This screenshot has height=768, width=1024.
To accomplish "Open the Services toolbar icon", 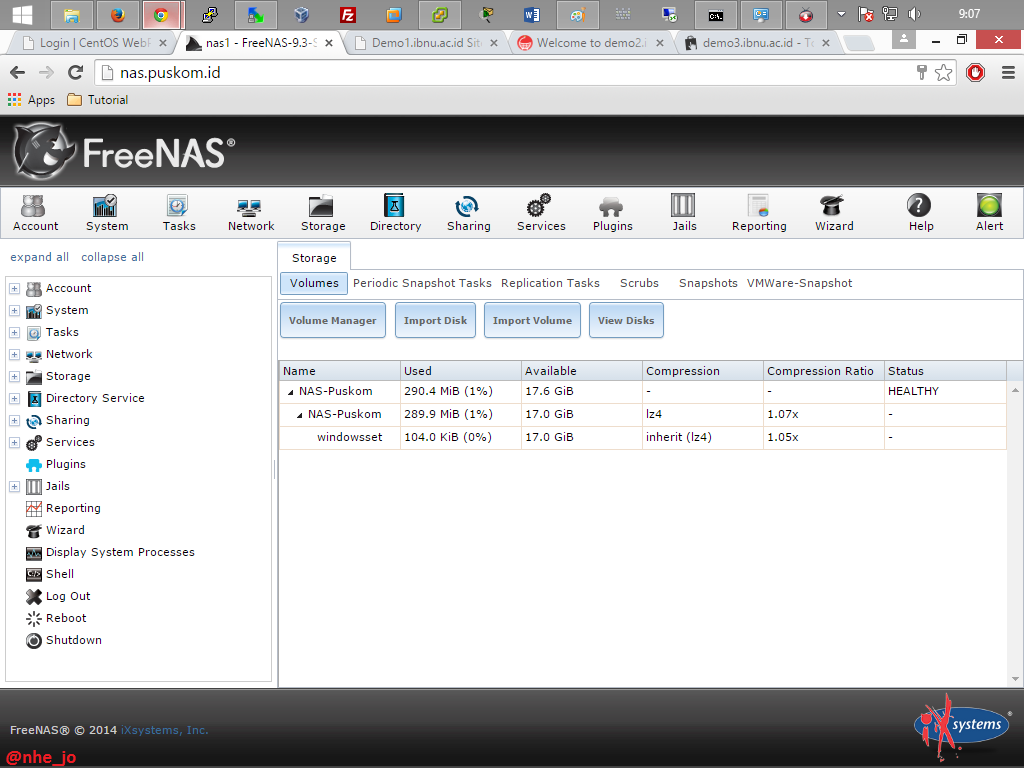I will pos(541,213).
